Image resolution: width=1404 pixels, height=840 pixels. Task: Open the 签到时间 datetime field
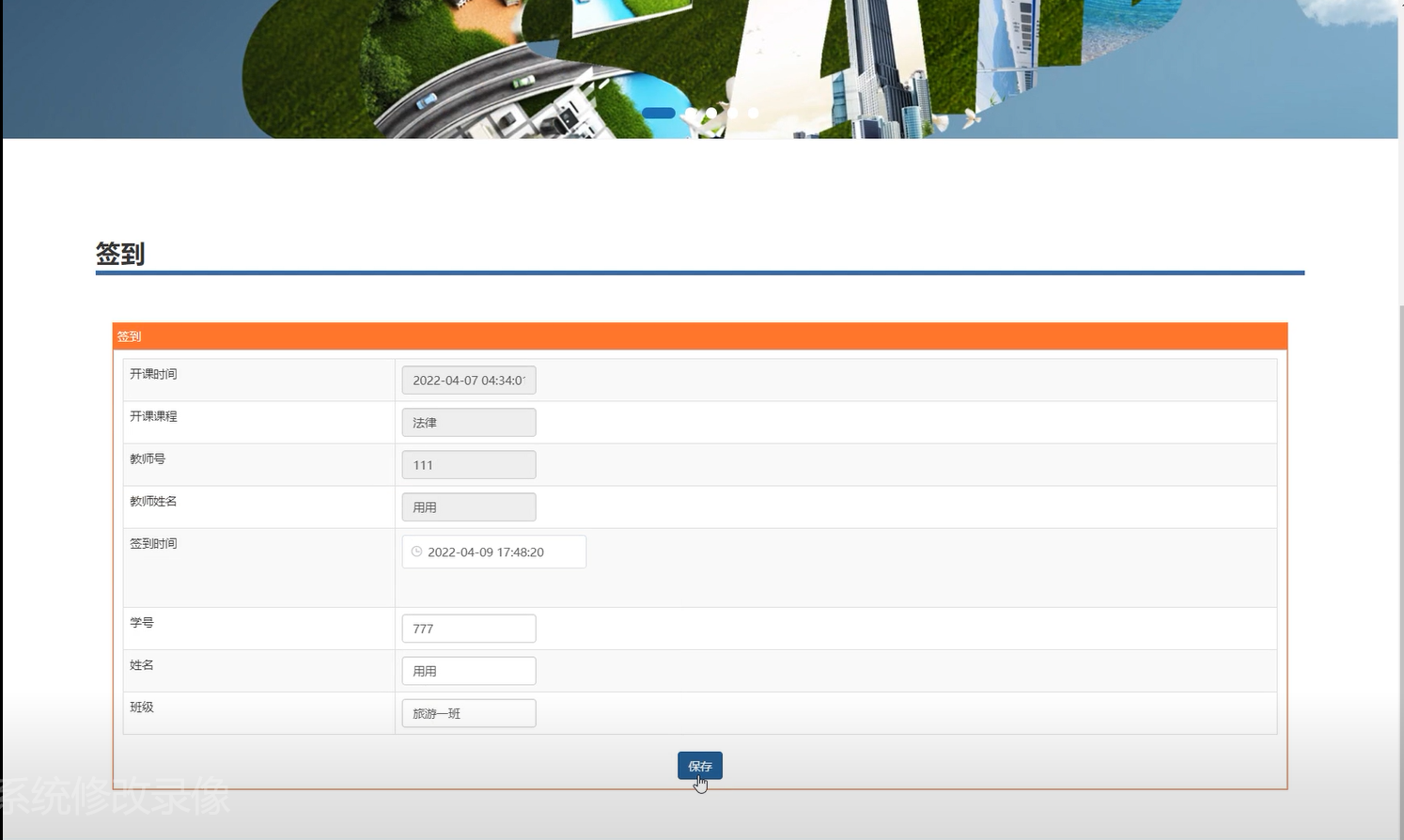pos(493,552)
